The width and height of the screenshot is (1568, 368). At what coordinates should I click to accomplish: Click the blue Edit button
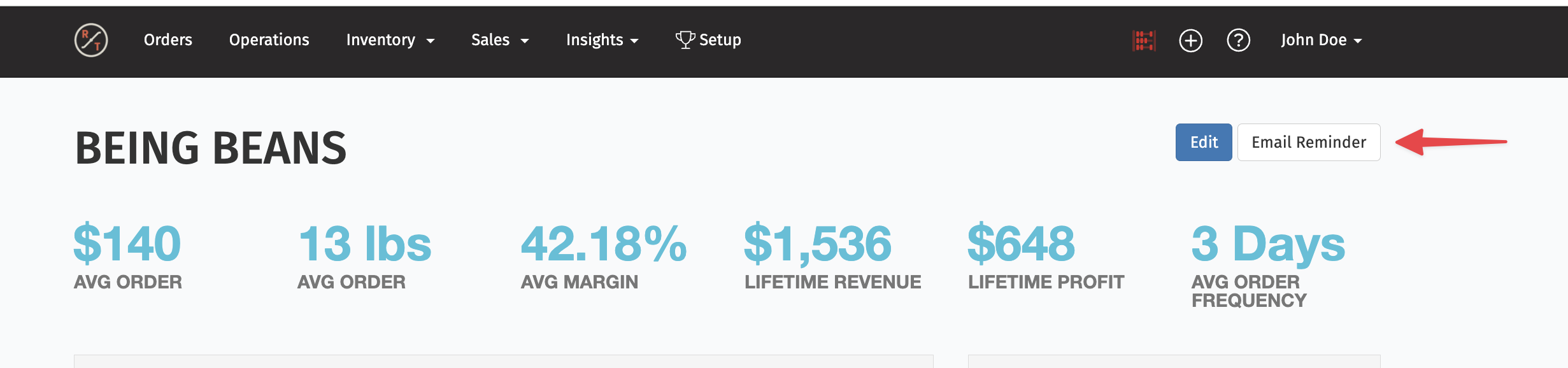tap(1204, 142)
